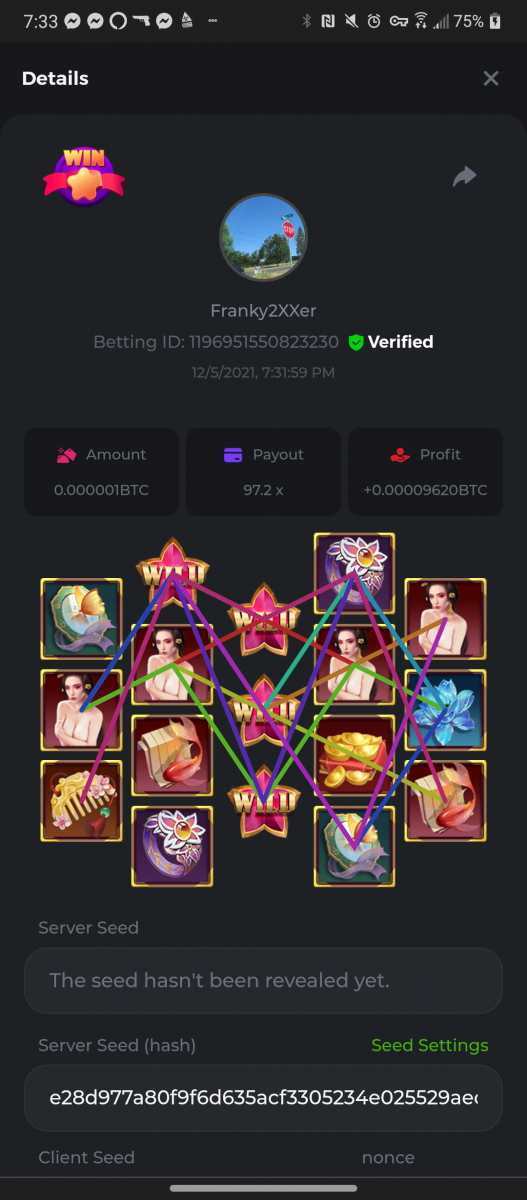Tap the unrevealed Server Seed field
Screen dimensions: 527x1200
(263, 980)
